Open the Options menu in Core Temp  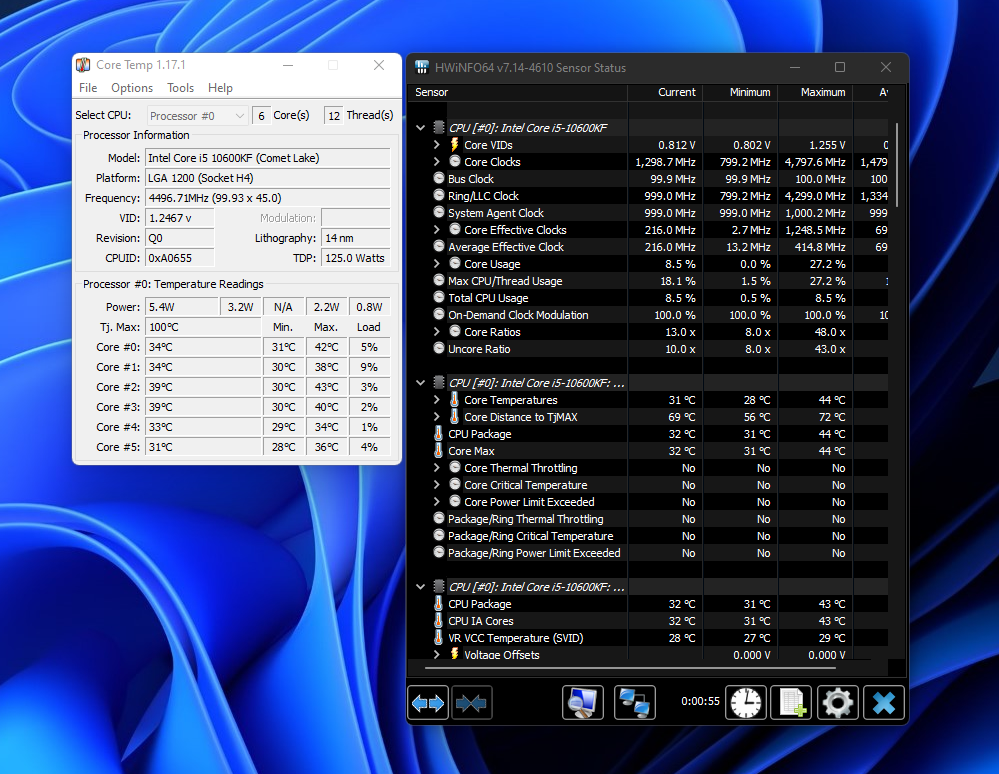132,88
